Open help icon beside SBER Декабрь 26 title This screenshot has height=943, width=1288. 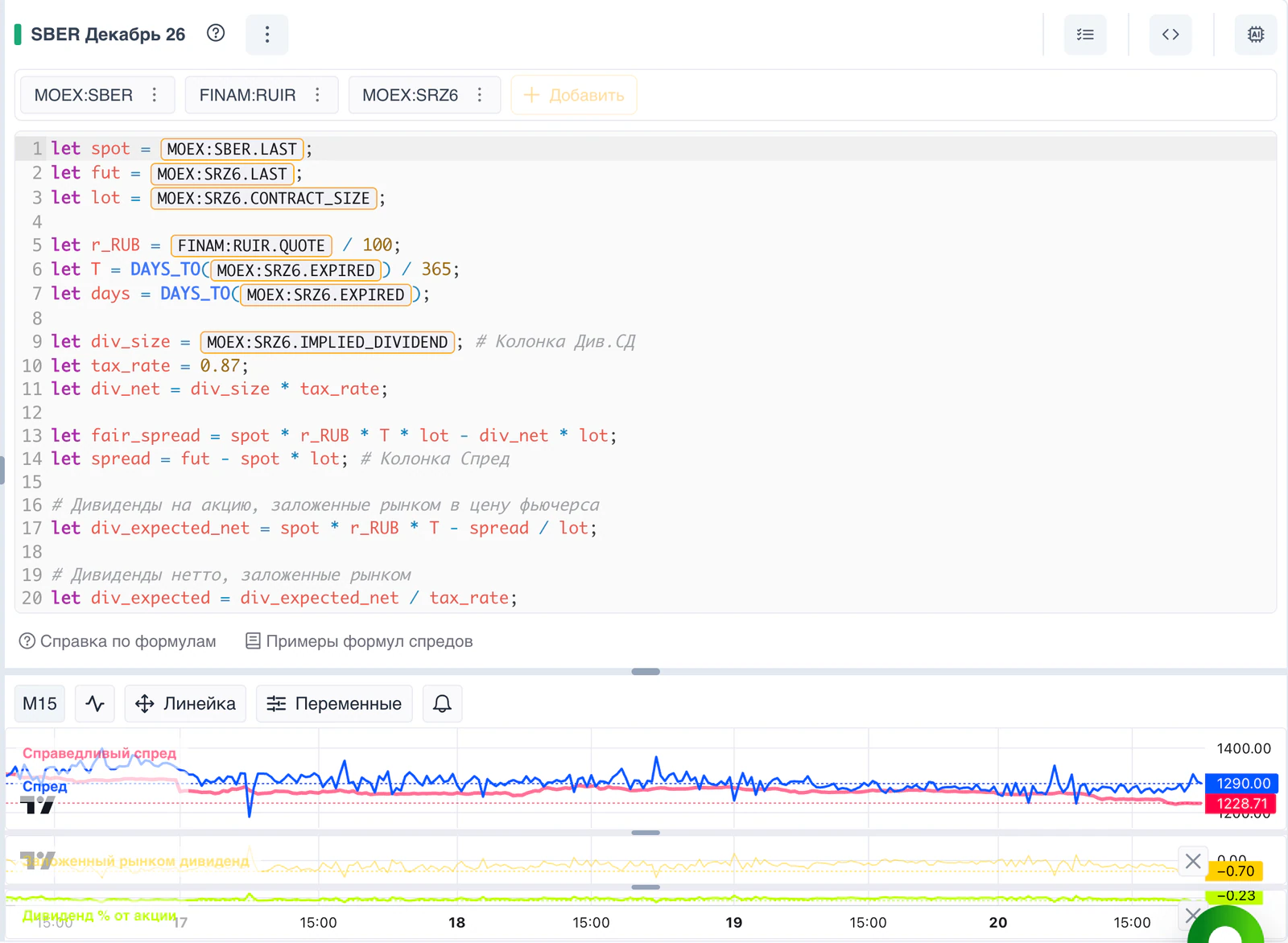216,33
